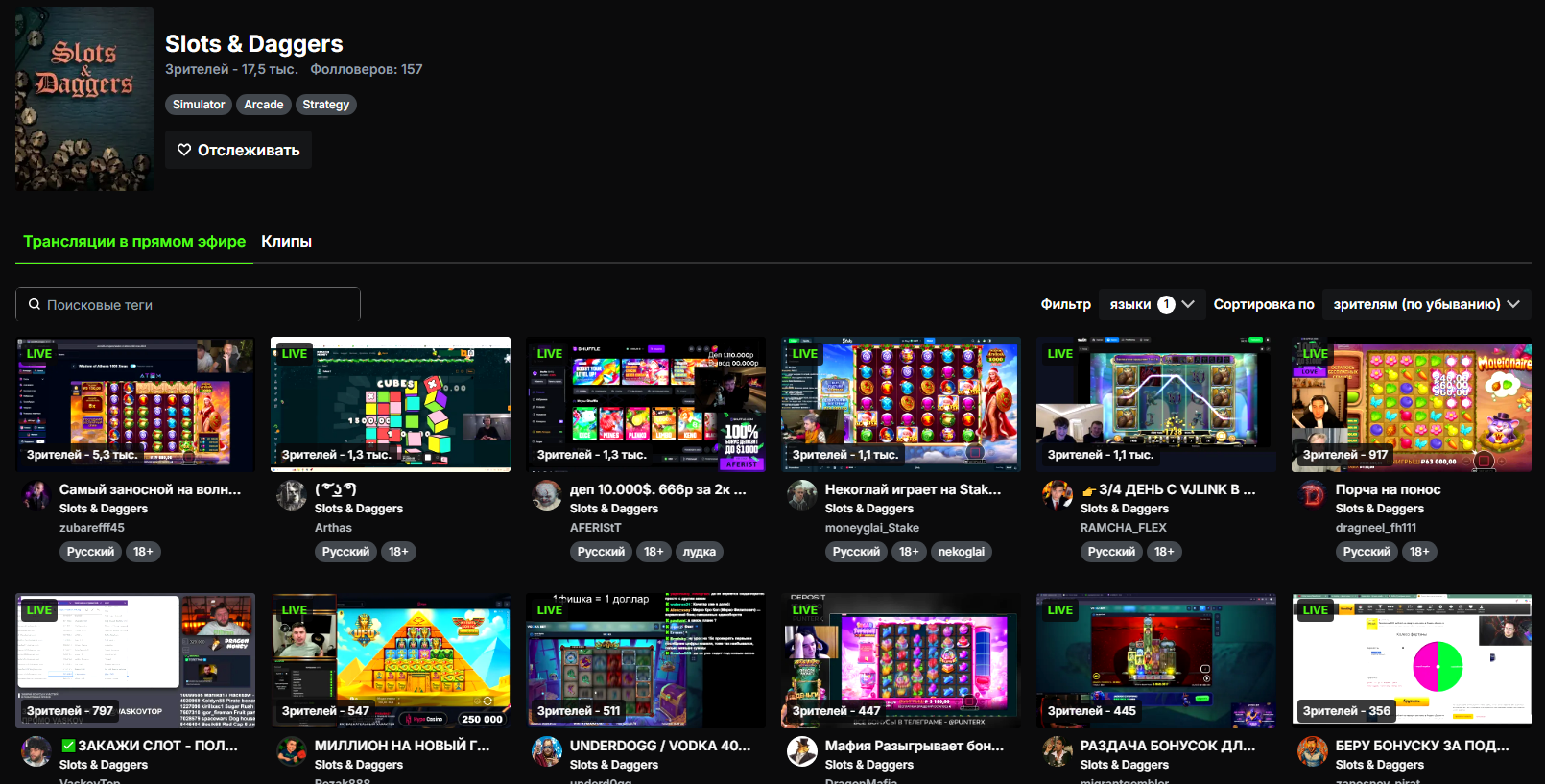This screenshot has height=784, width=1545.
Task: Open AFERIStT stream thumbnail
Action: coord(646,404)
